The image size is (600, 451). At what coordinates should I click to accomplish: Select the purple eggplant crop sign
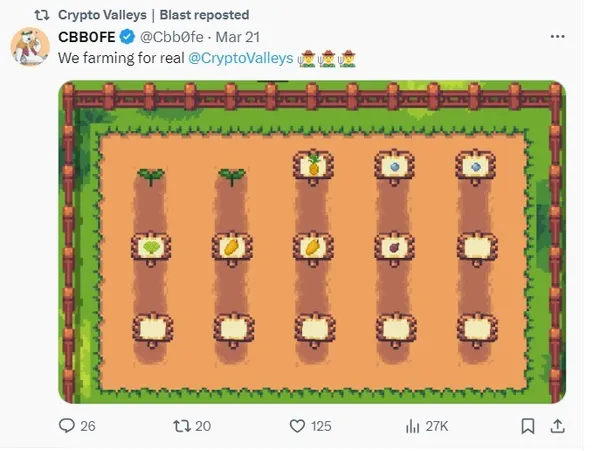[395, 248]
